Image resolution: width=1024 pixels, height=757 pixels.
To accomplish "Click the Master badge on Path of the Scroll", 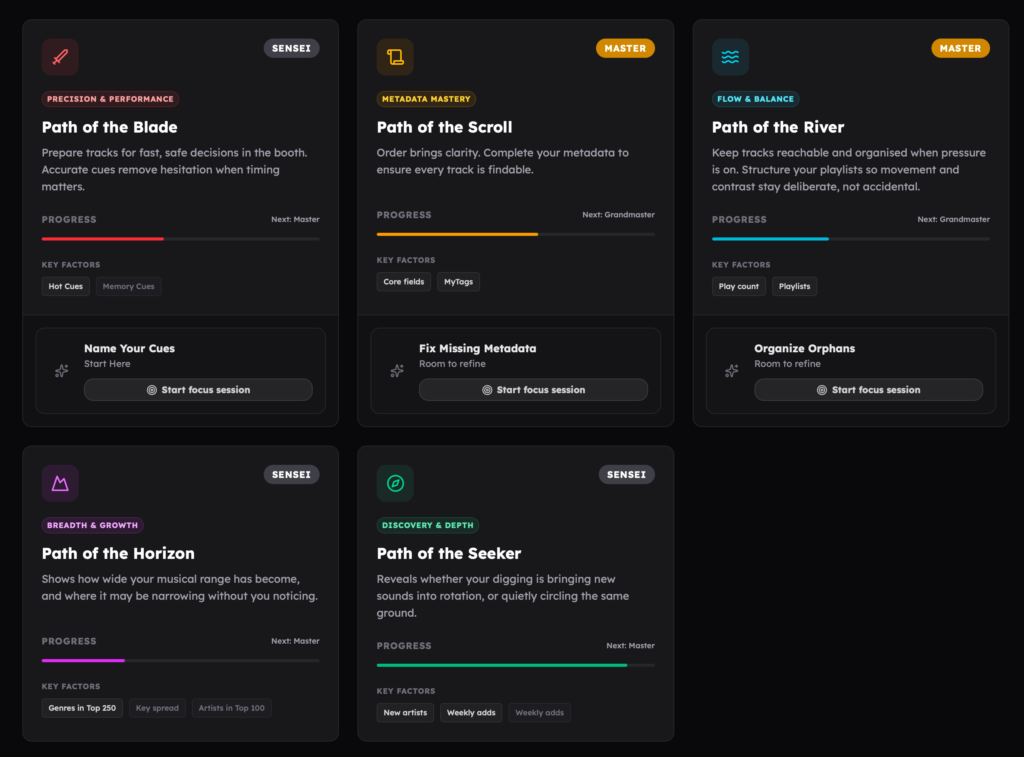I will 625,48.
